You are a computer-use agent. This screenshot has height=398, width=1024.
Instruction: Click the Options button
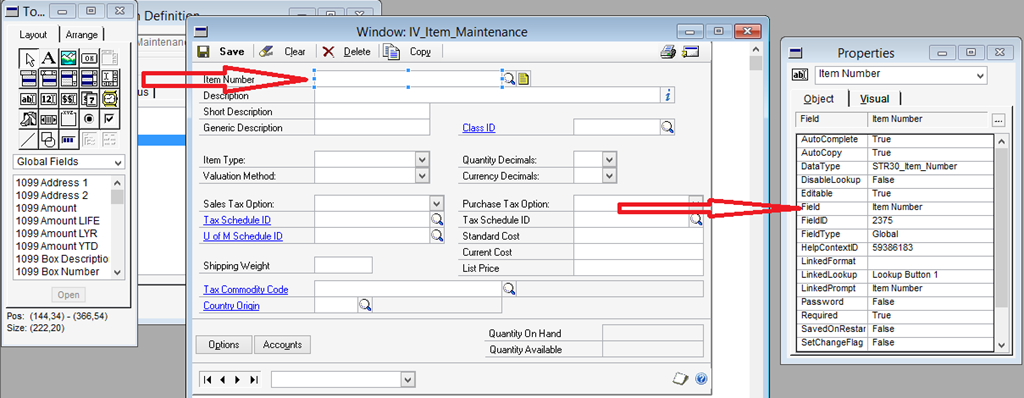pos(224,344)
